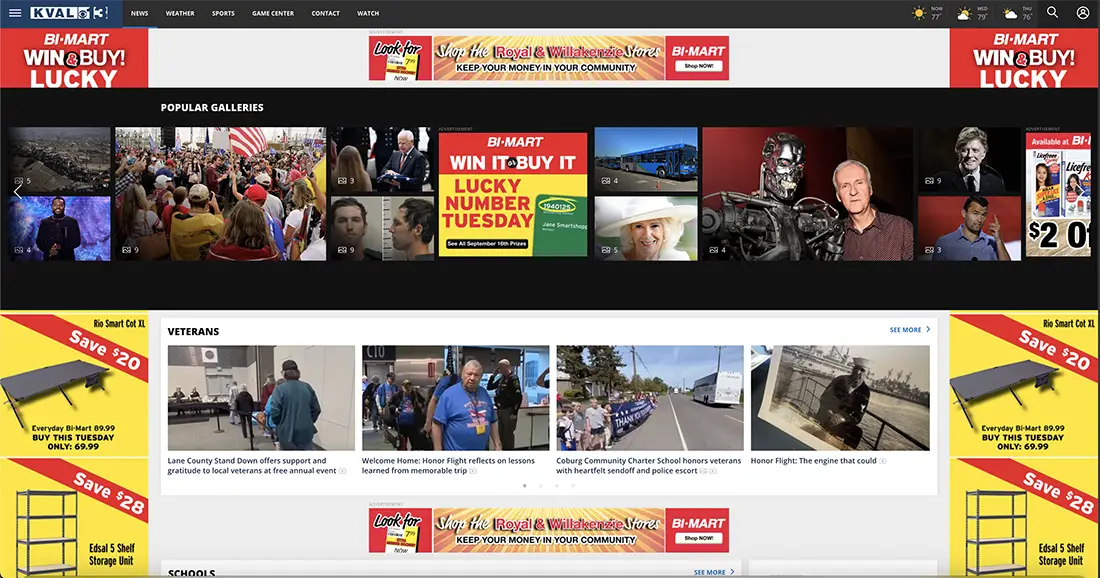Select second Veterans carousel dot
This screenshot has height=578, width=1100.
coord(540,485)
